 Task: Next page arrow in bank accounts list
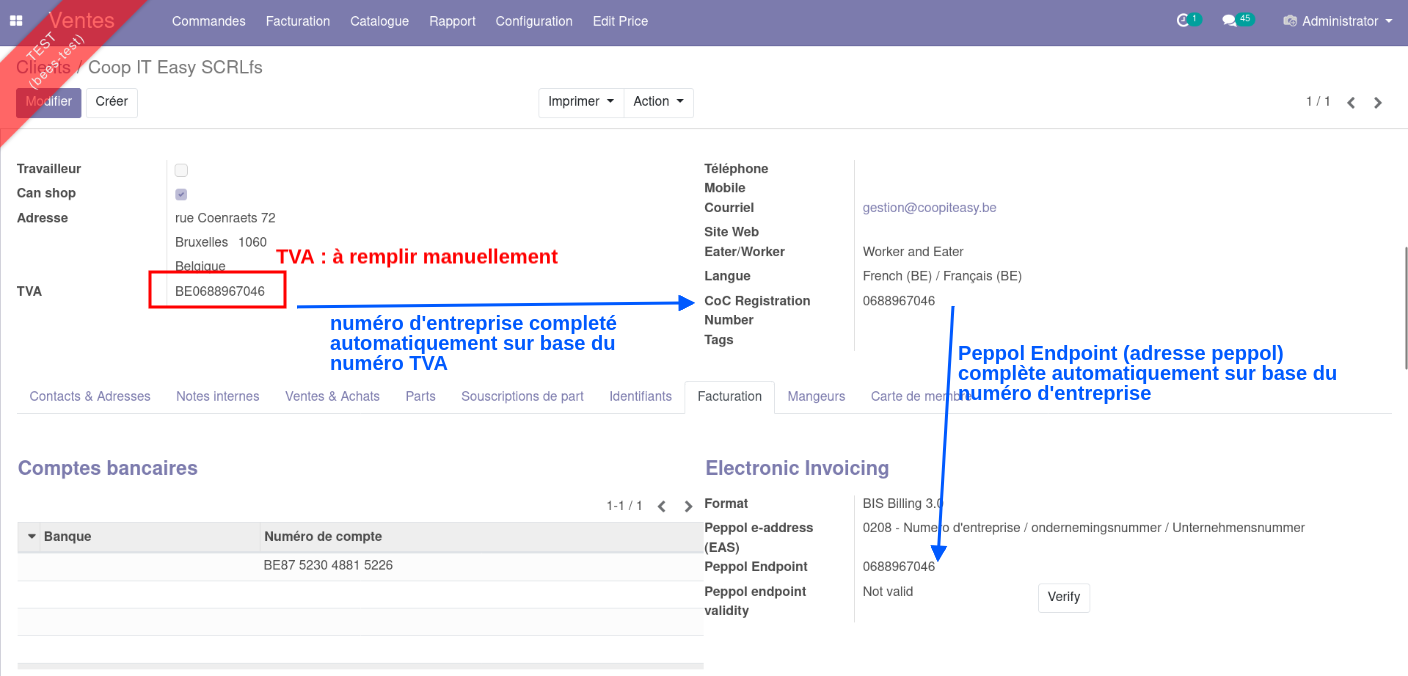pyautogui.click(x=688, y=507)
